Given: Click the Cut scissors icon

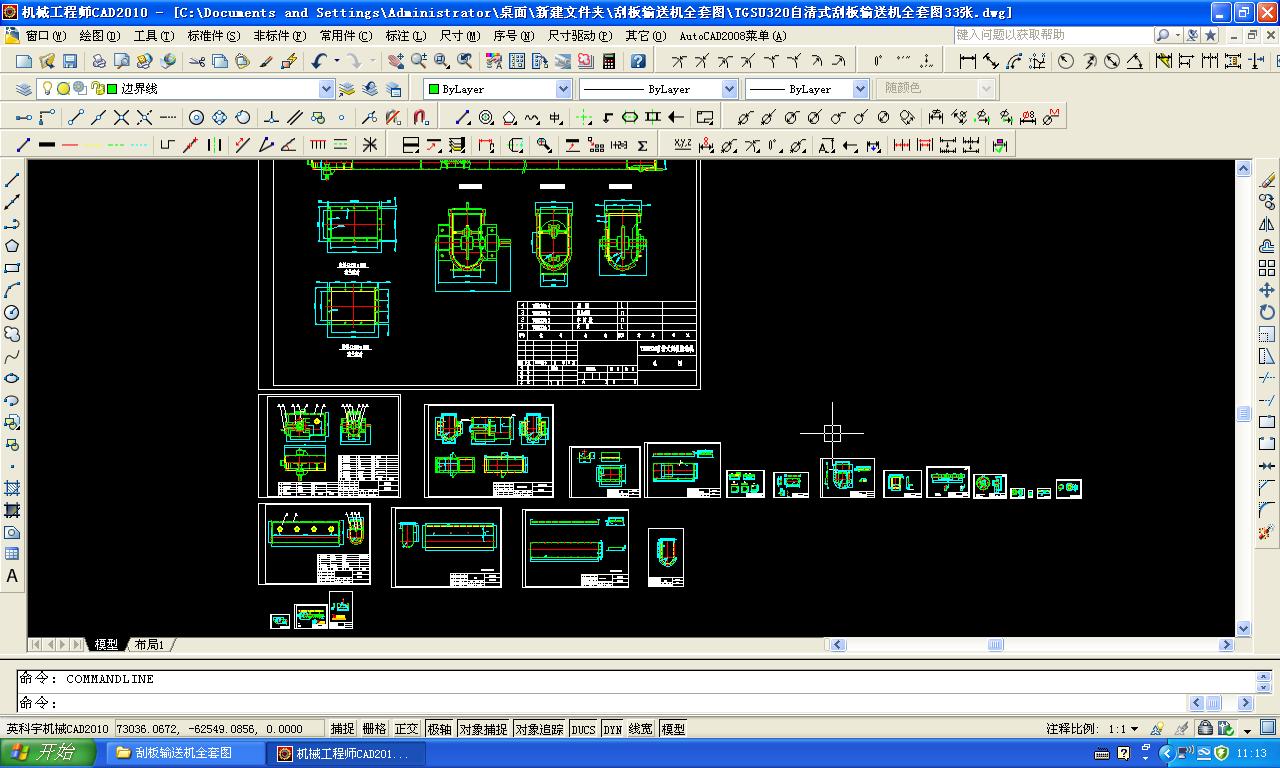Looking at the screenshot, I should 196,61.
